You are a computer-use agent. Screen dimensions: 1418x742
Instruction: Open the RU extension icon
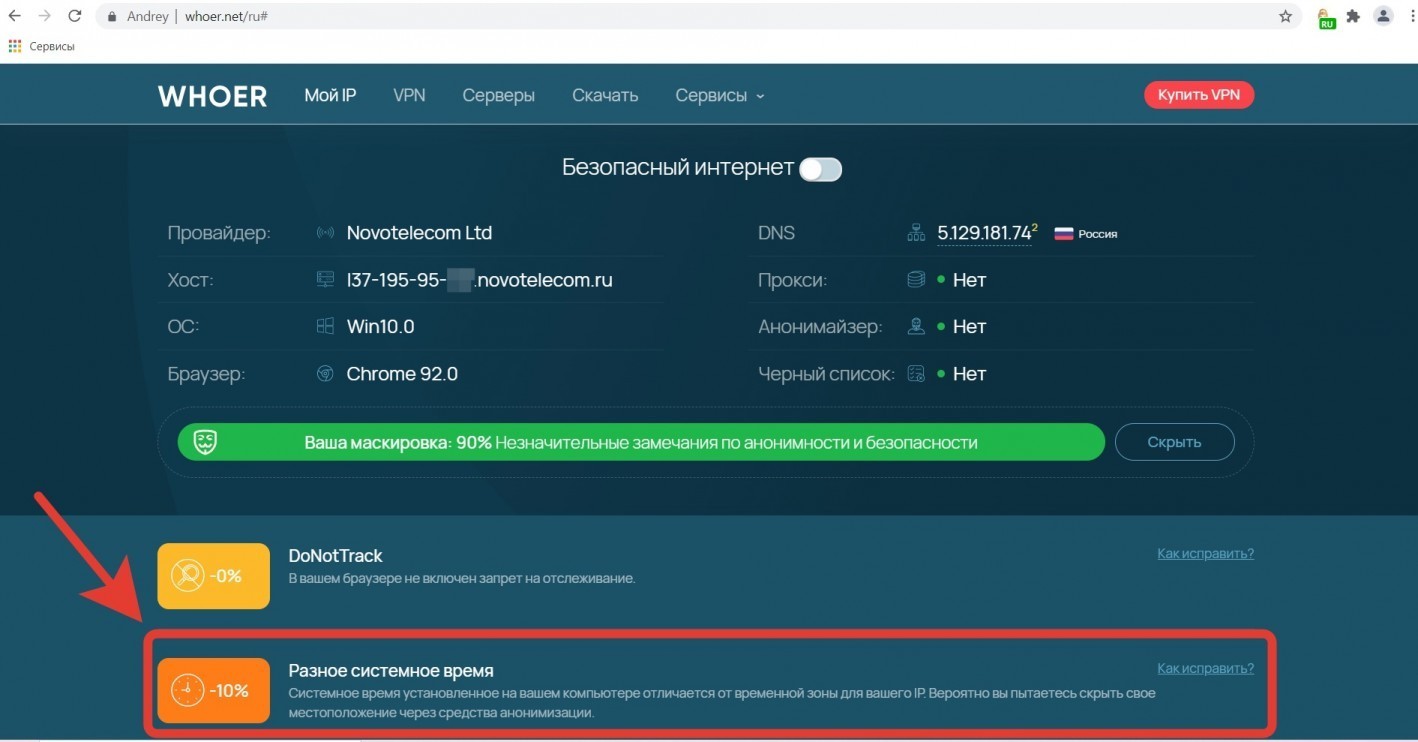click(1327, 18)
